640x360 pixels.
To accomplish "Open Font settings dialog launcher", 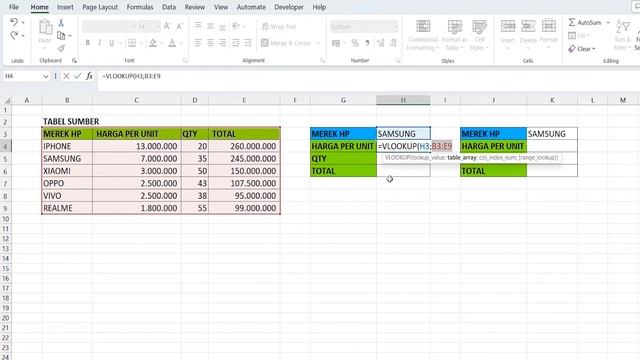I will pos(185,60).
